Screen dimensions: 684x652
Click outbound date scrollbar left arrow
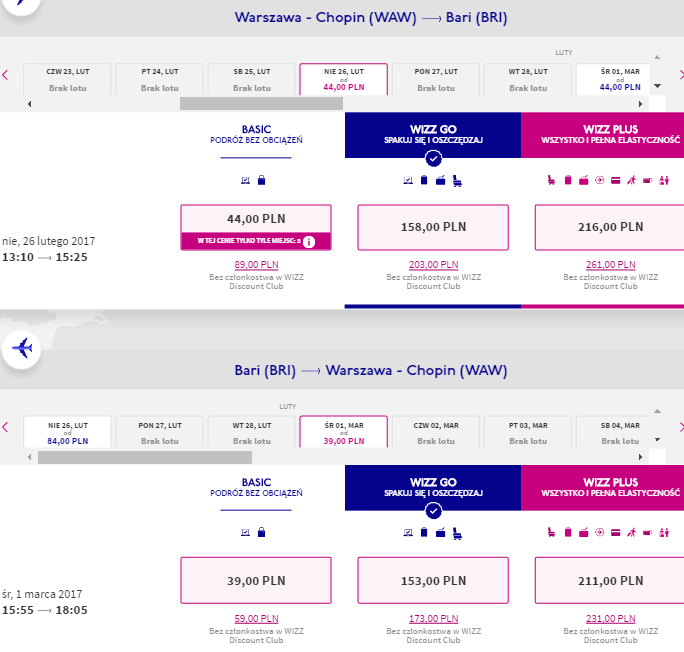29,104
